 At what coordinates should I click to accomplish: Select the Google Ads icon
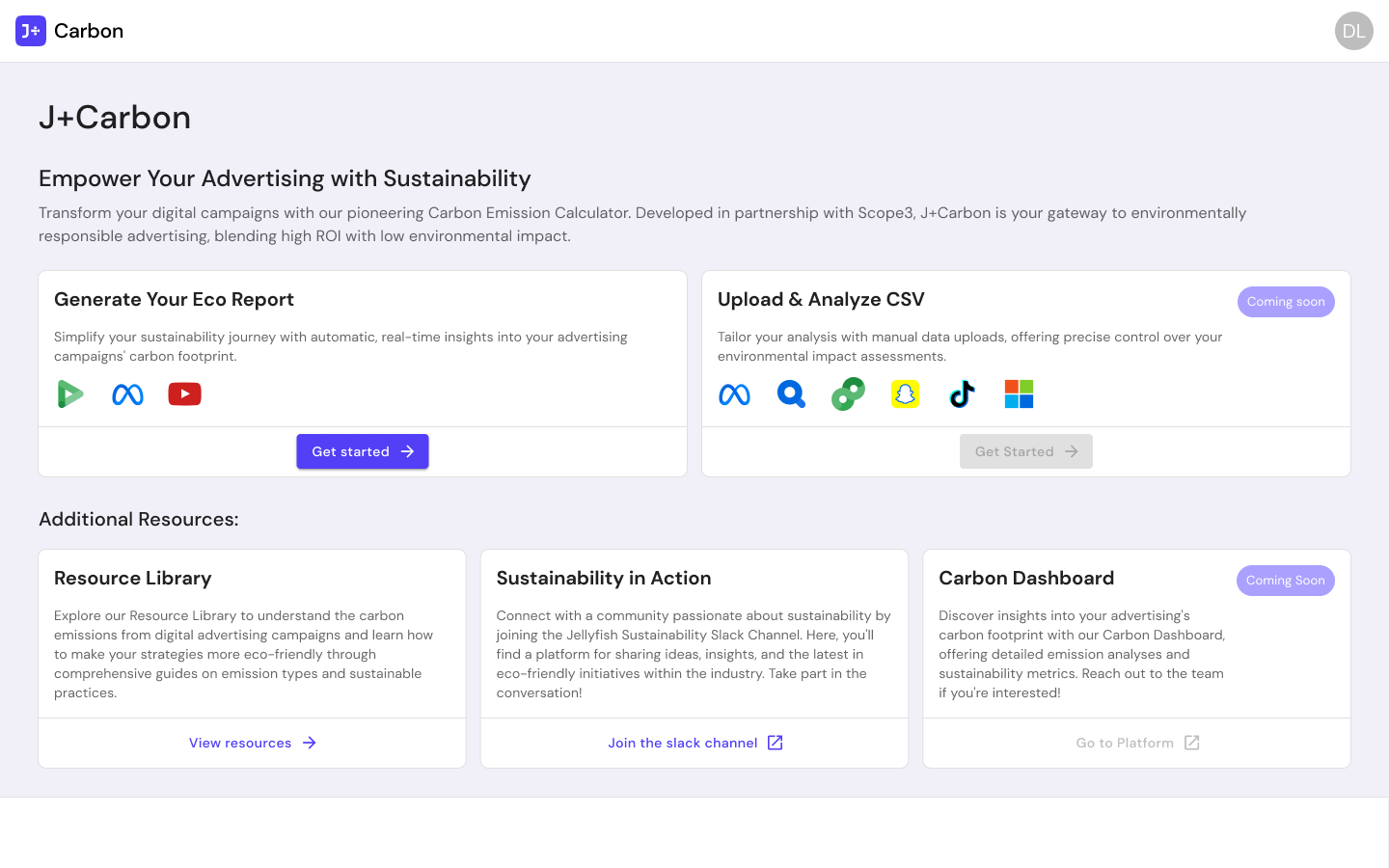pyautogui.click(x=70, y=393)
